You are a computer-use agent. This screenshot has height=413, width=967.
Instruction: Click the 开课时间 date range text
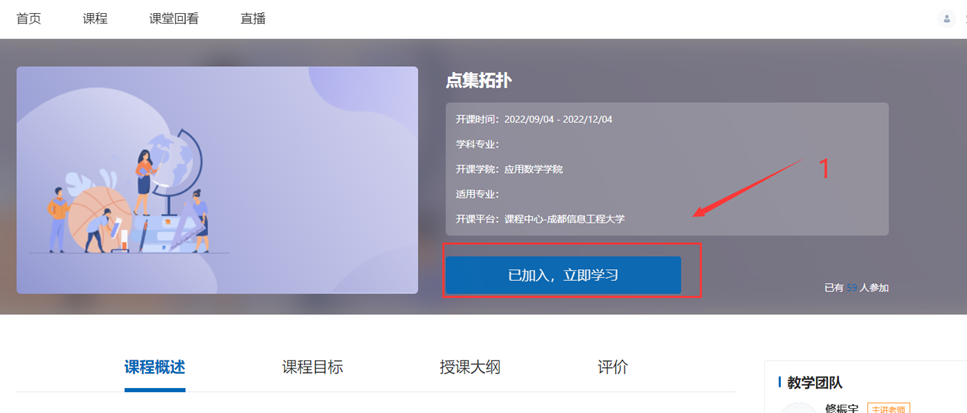pyautogui.click(x=557, y=119)
